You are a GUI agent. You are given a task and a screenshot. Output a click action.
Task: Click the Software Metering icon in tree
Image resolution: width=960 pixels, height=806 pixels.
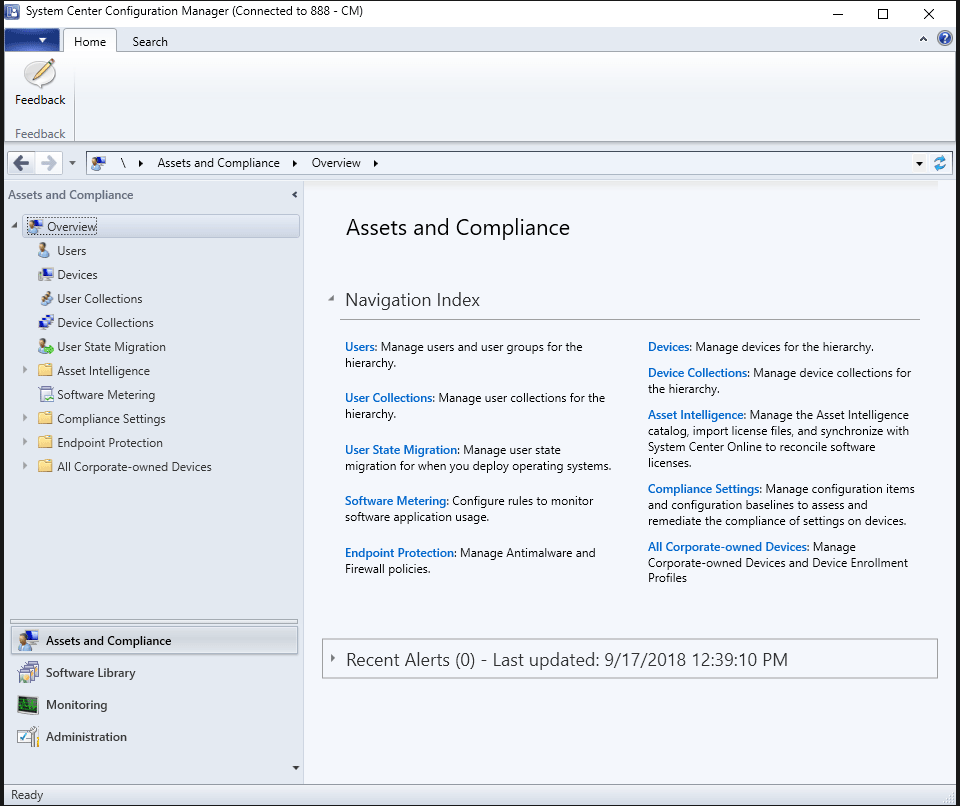[x=45, y=394]
